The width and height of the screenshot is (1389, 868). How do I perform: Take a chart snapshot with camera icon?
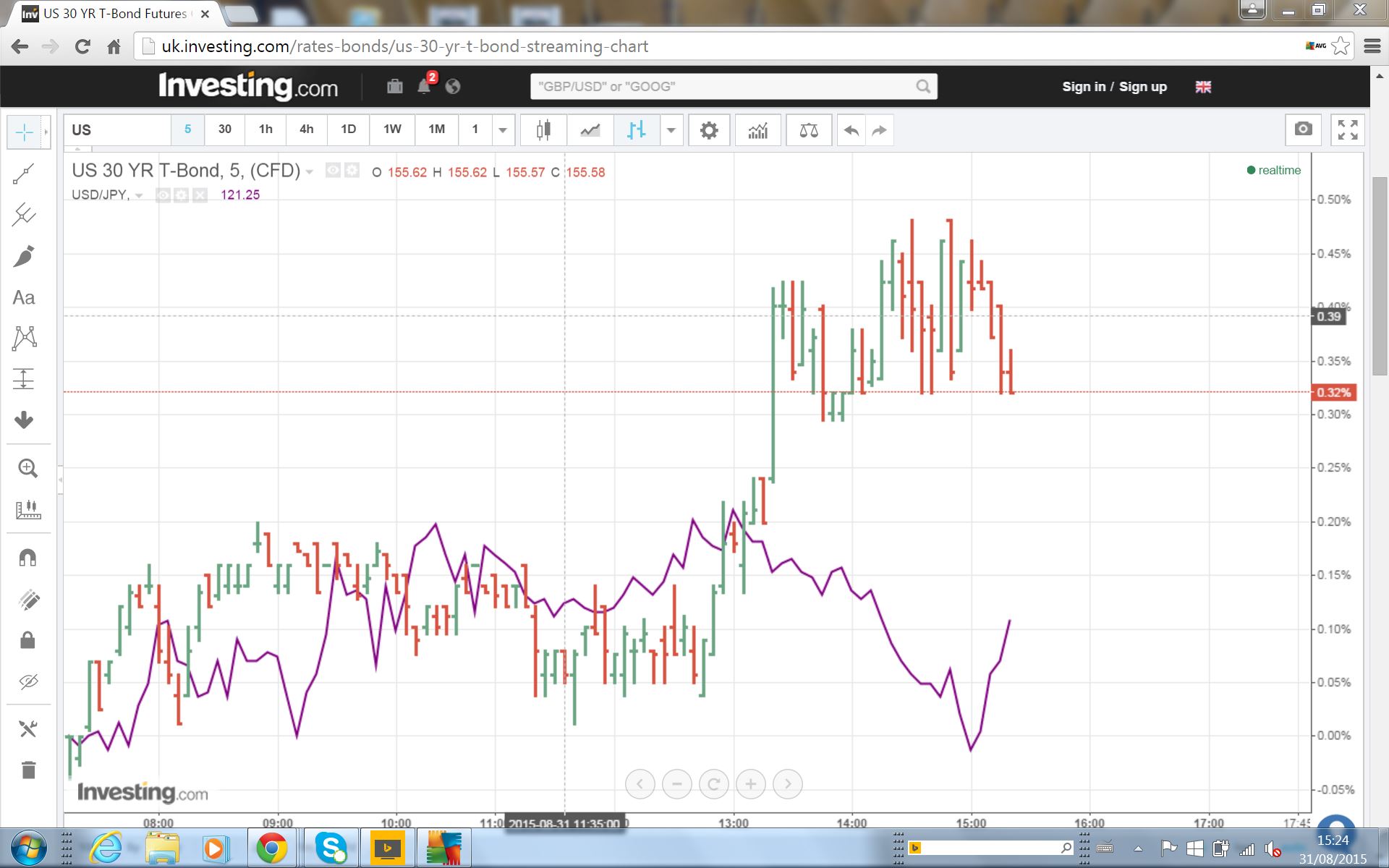(1303, 129)
